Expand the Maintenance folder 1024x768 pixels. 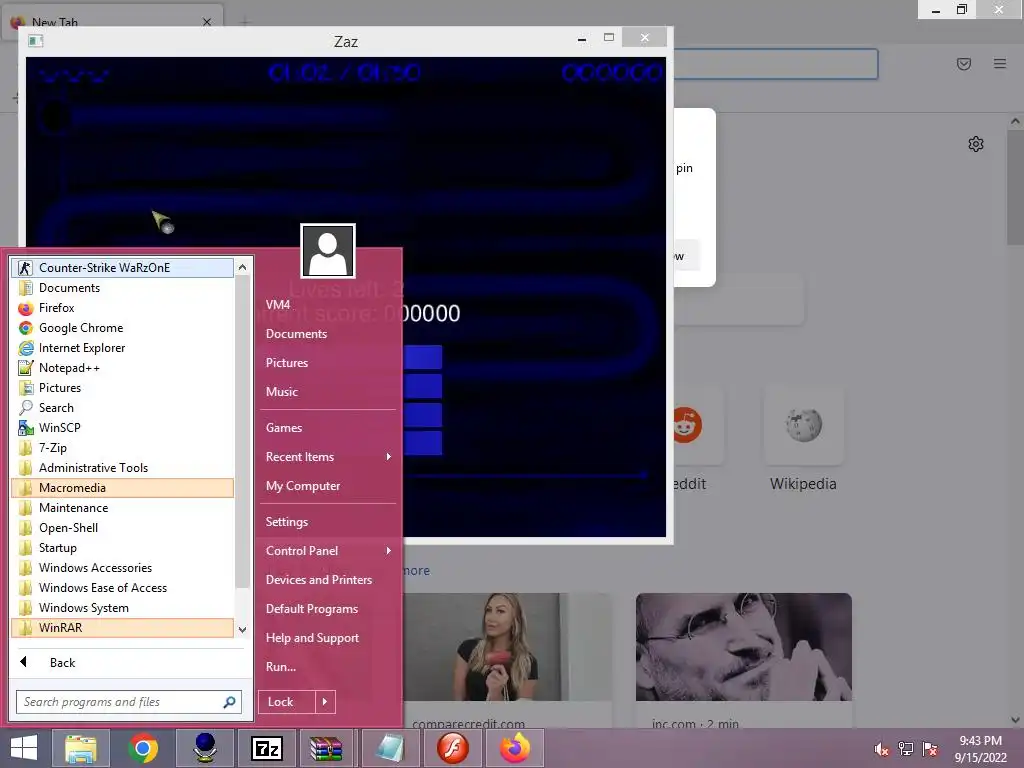[122, 508]
